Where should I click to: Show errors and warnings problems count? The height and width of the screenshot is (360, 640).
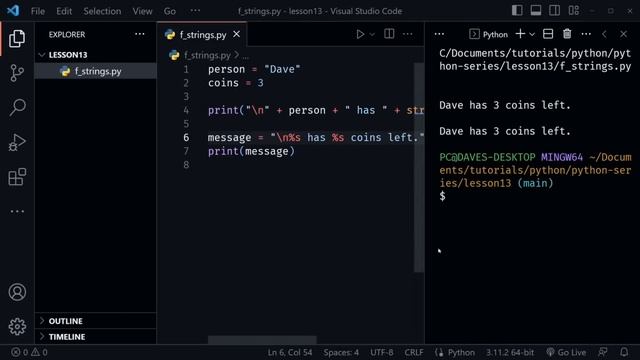(29, 352)
